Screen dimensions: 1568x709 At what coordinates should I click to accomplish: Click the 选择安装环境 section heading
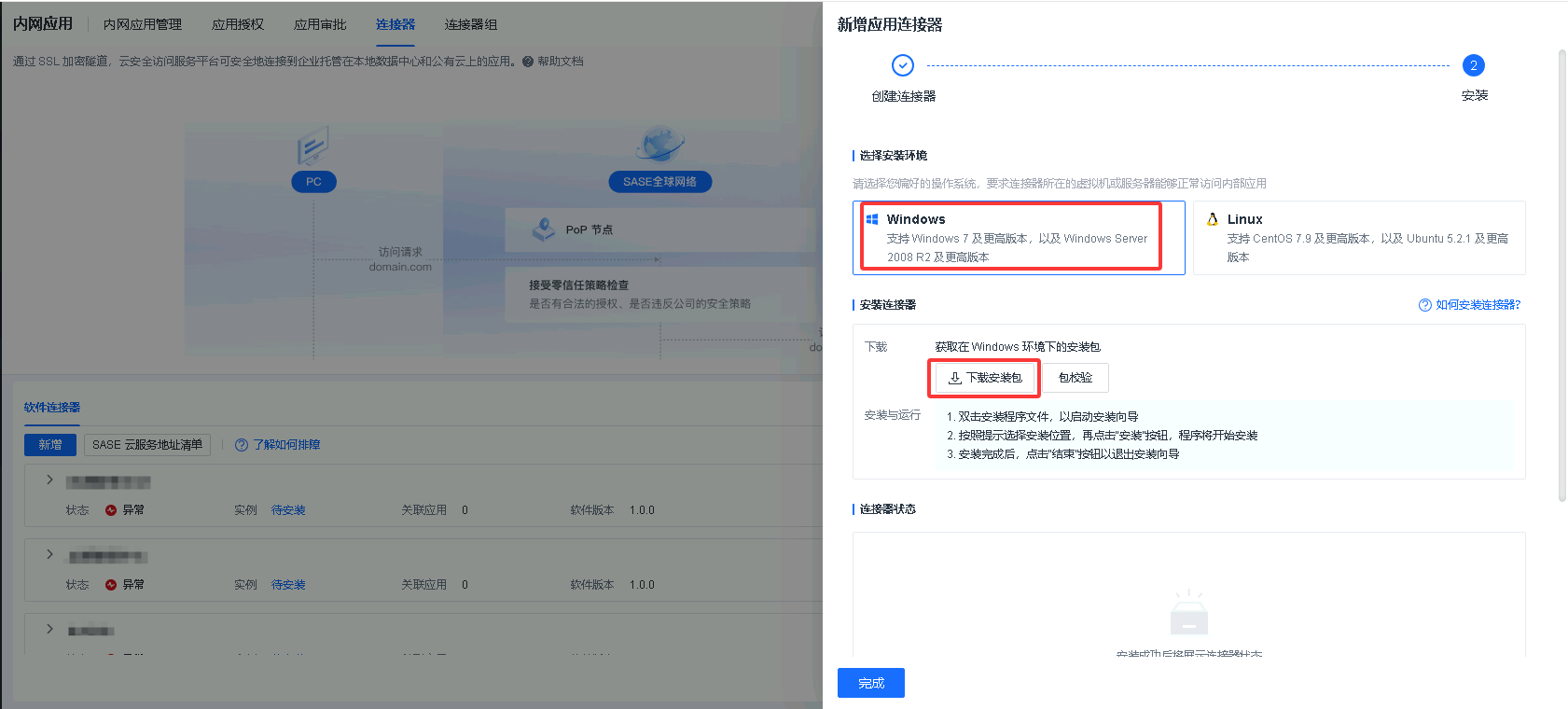pyautogui.click(x=894, y=156)
